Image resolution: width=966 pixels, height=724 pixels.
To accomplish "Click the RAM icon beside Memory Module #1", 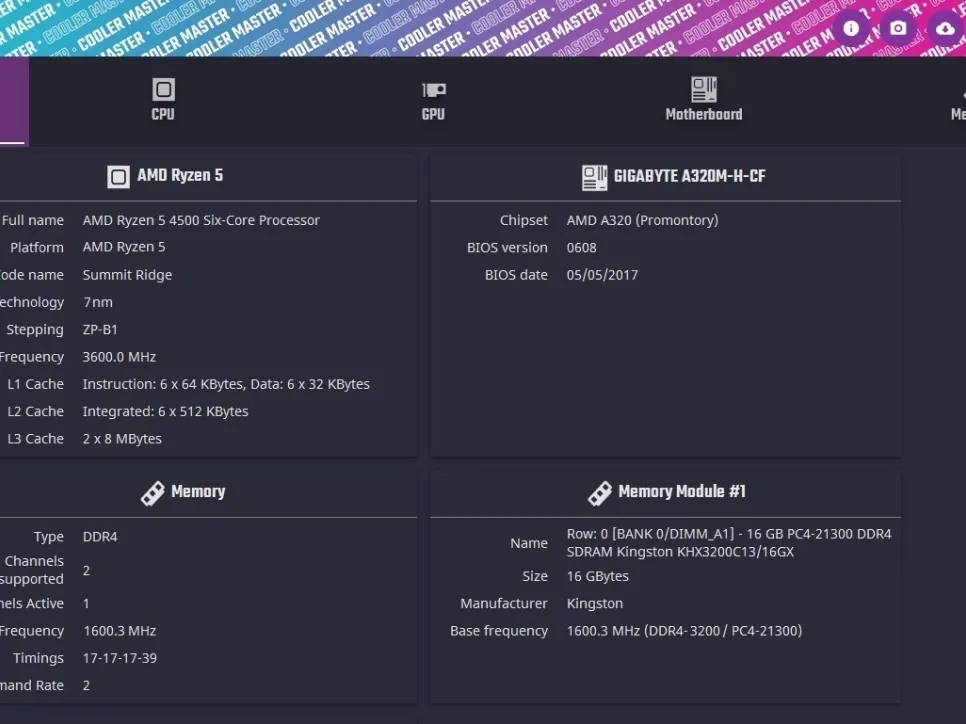I will pyautogui.click(x=599, y=493).
